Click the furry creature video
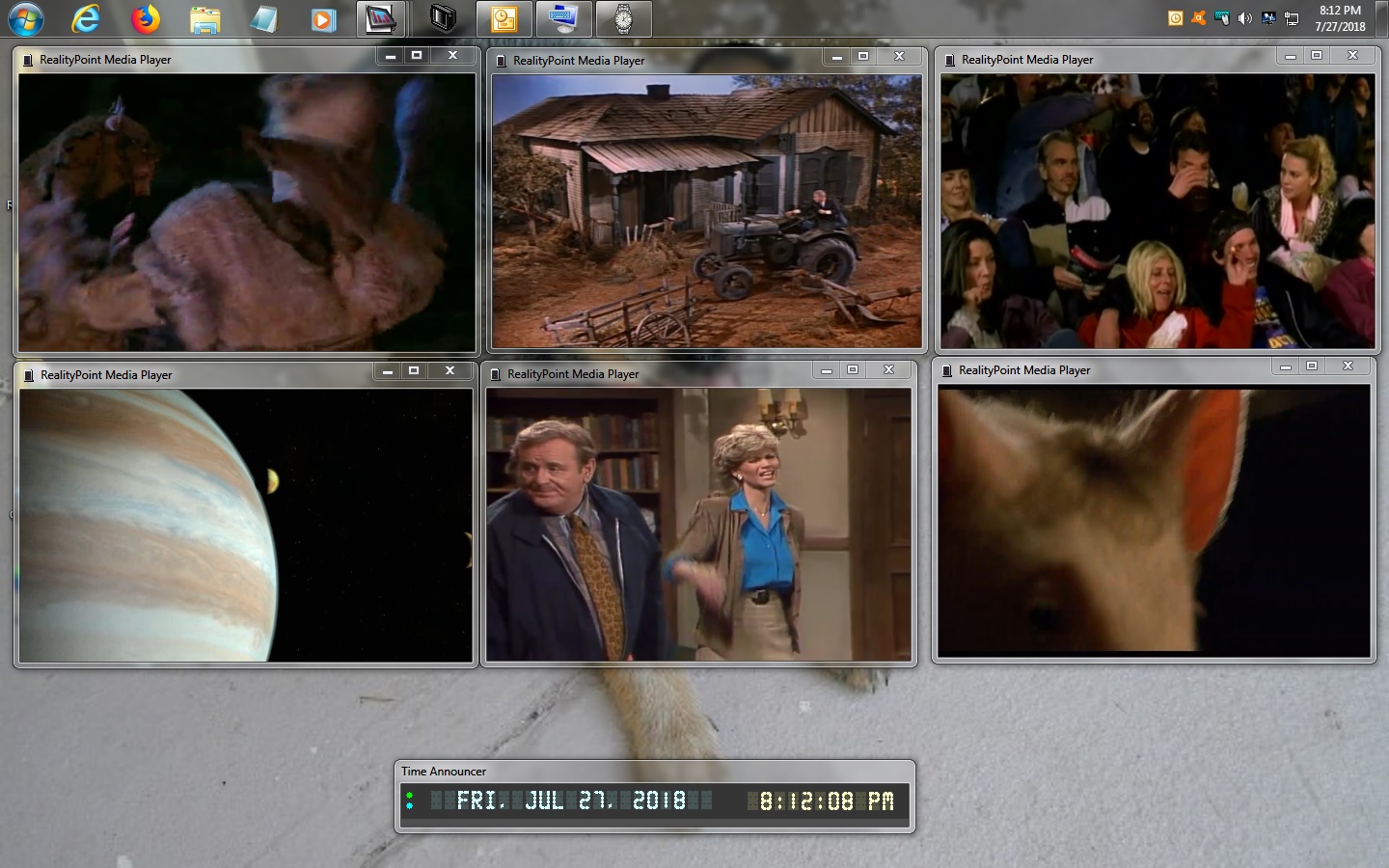The height and width of the screenshot is (868, 1389). pos(247,212)
